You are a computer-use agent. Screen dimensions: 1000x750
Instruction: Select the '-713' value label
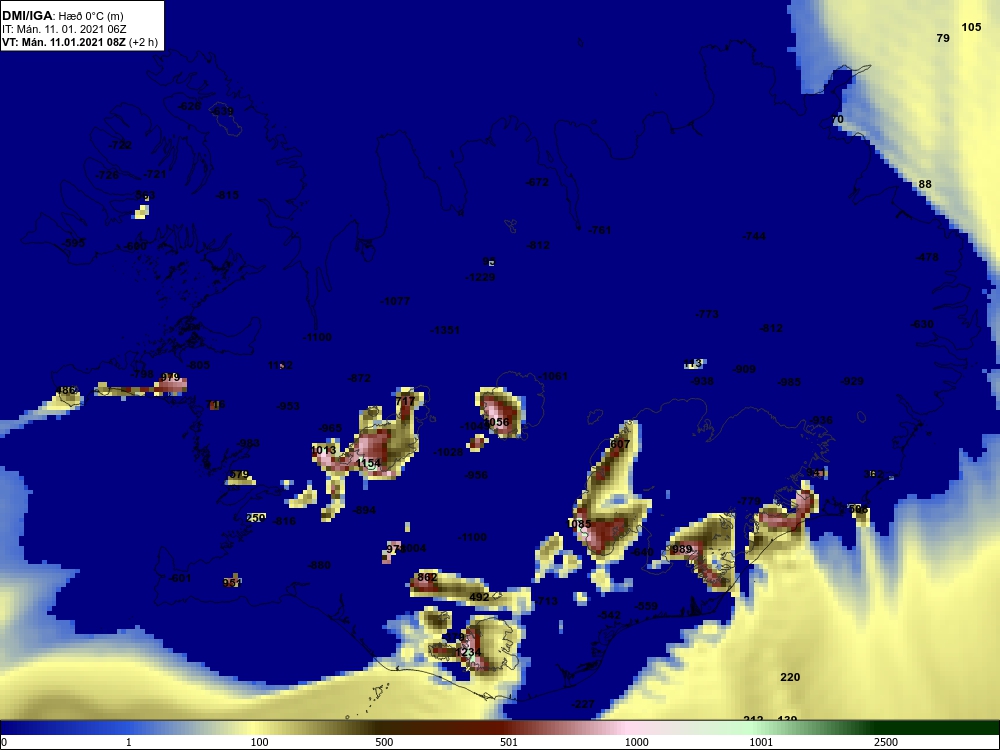(x=546, y=601)
